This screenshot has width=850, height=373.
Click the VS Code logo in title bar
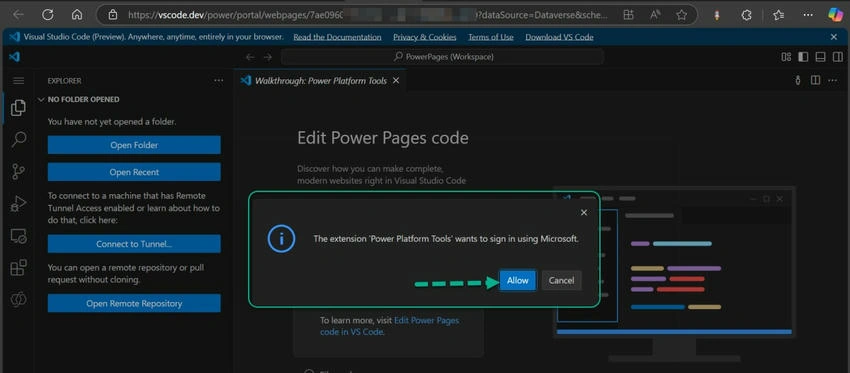[x=15, y=56]
